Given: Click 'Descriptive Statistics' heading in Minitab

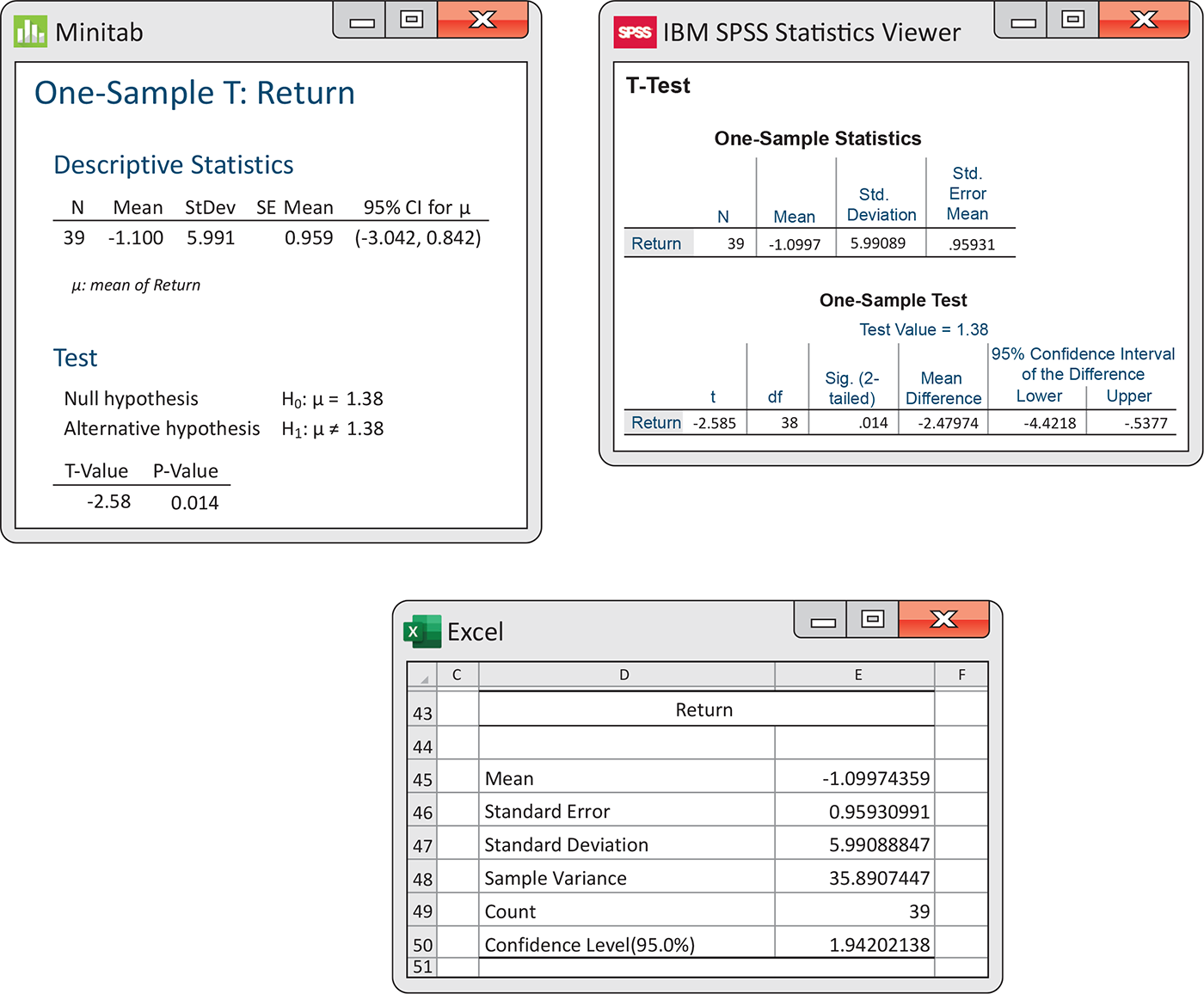Looking at the screenshot, I should (x=174, y=164).
